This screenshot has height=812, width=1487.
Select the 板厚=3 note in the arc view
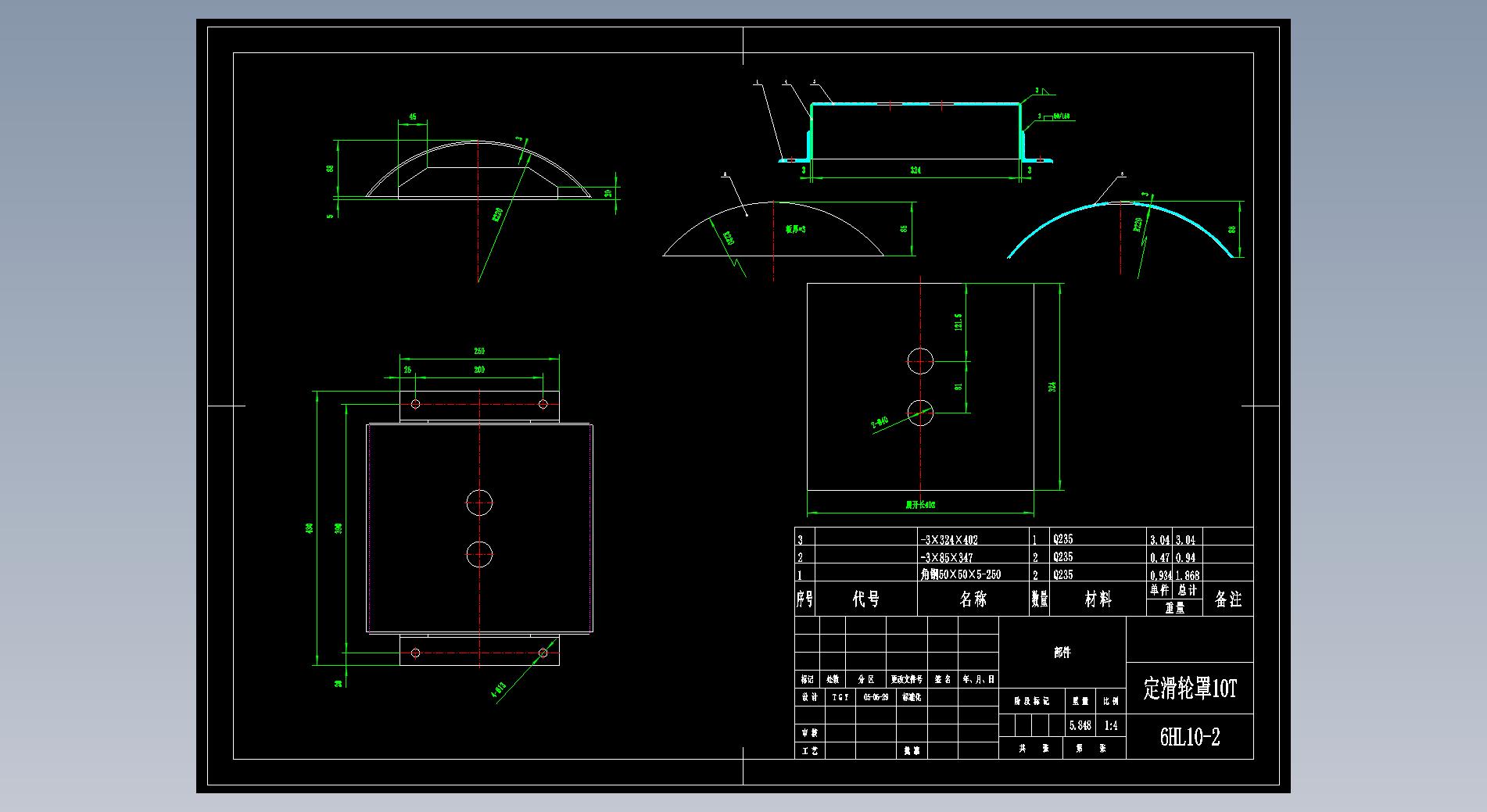795,229
